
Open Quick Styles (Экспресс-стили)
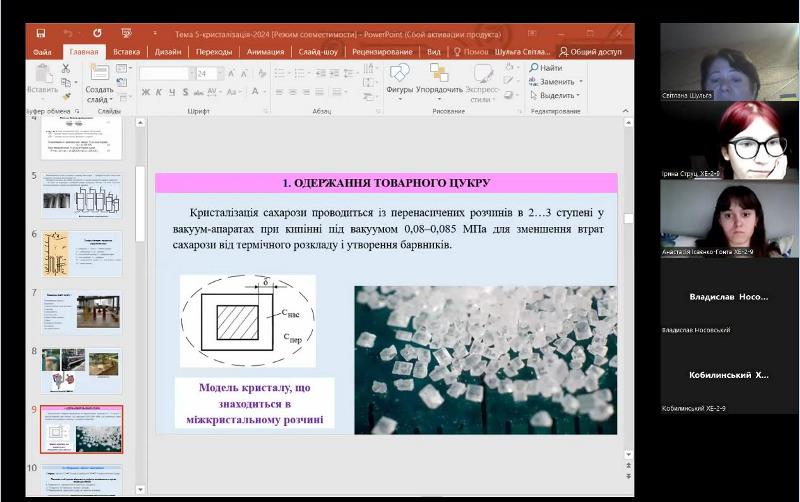tap(482, 74)
